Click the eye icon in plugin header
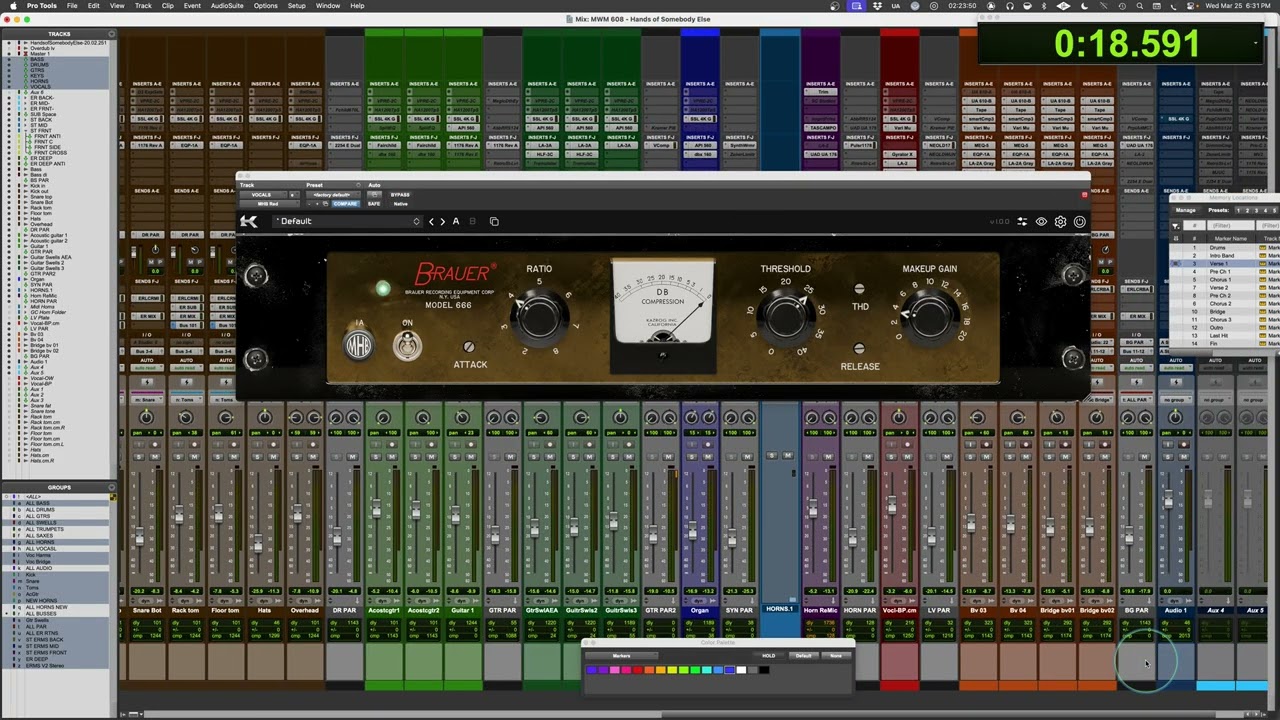 click(x=1041, y=222)
